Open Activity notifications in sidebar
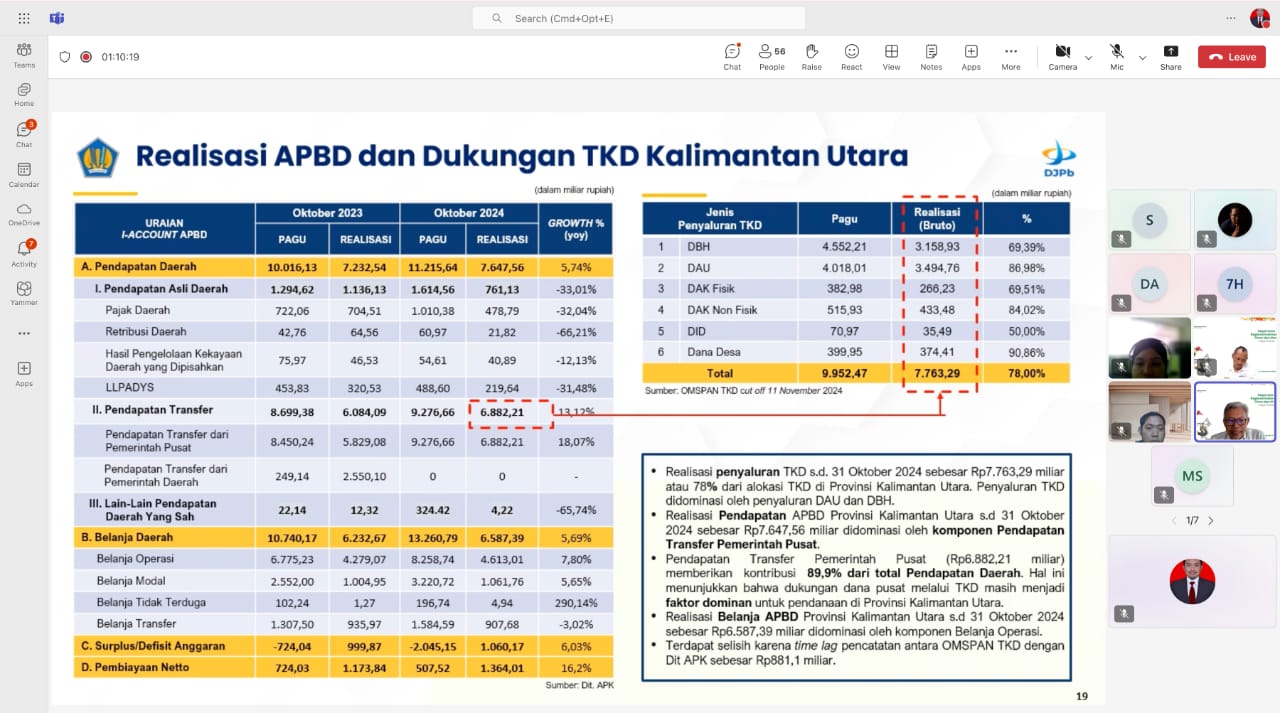1280x713 pixels. pos(24,254)
